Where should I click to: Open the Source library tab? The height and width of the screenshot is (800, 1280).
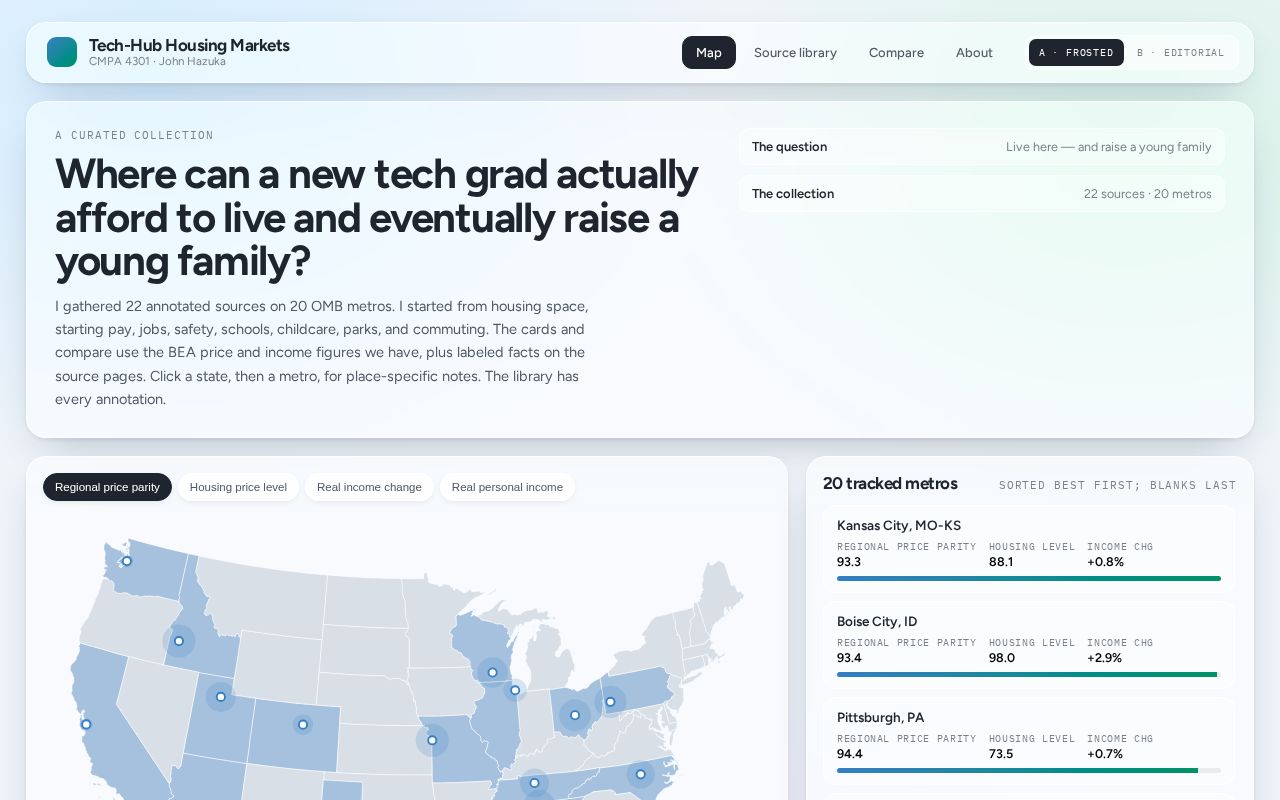[x=795, y=52]
